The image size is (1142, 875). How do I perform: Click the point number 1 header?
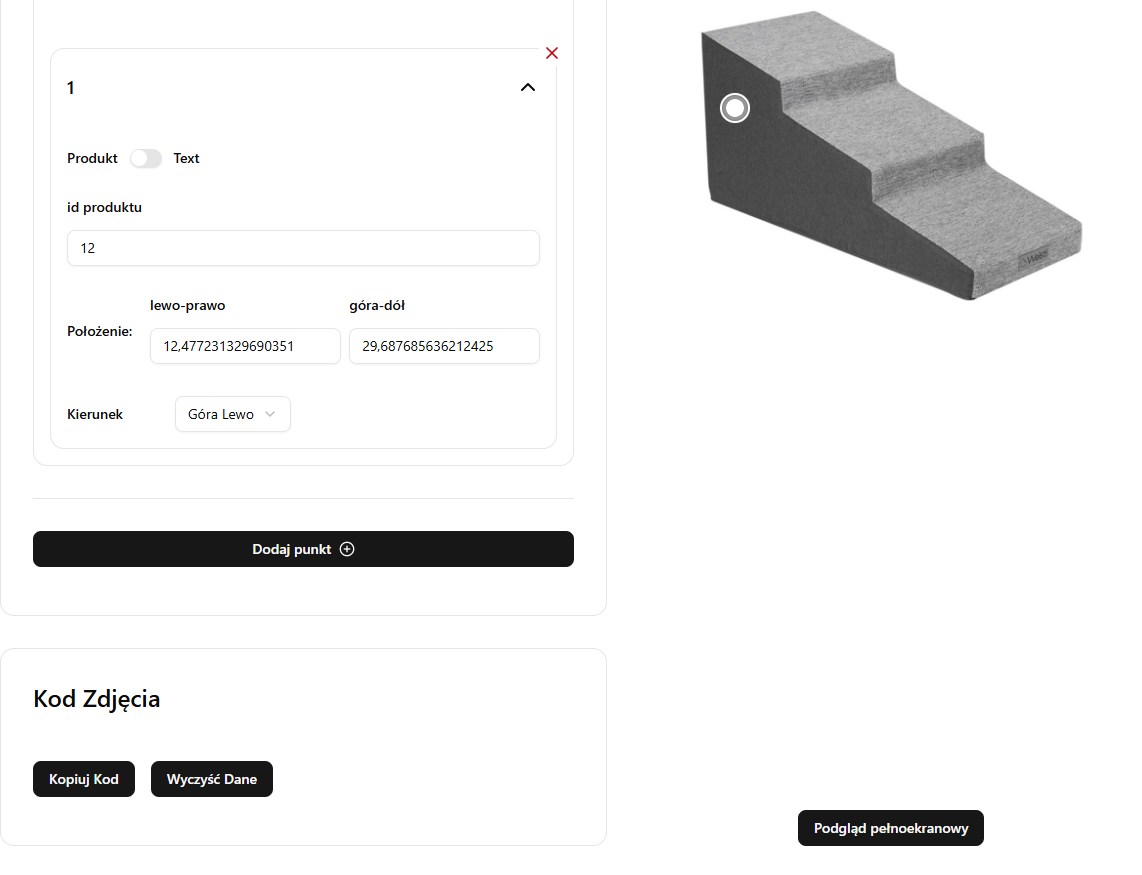(x=71, y=88)
